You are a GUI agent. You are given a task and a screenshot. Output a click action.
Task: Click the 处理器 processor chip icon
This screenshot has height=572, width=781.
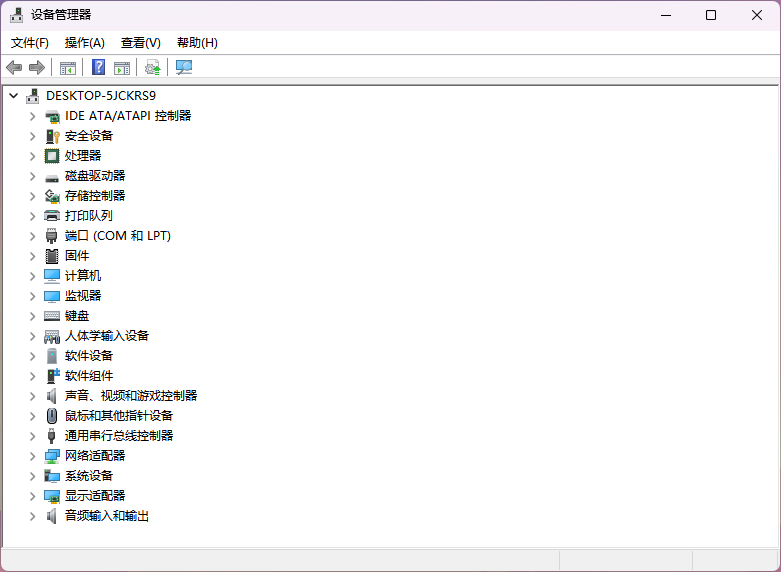52,156
